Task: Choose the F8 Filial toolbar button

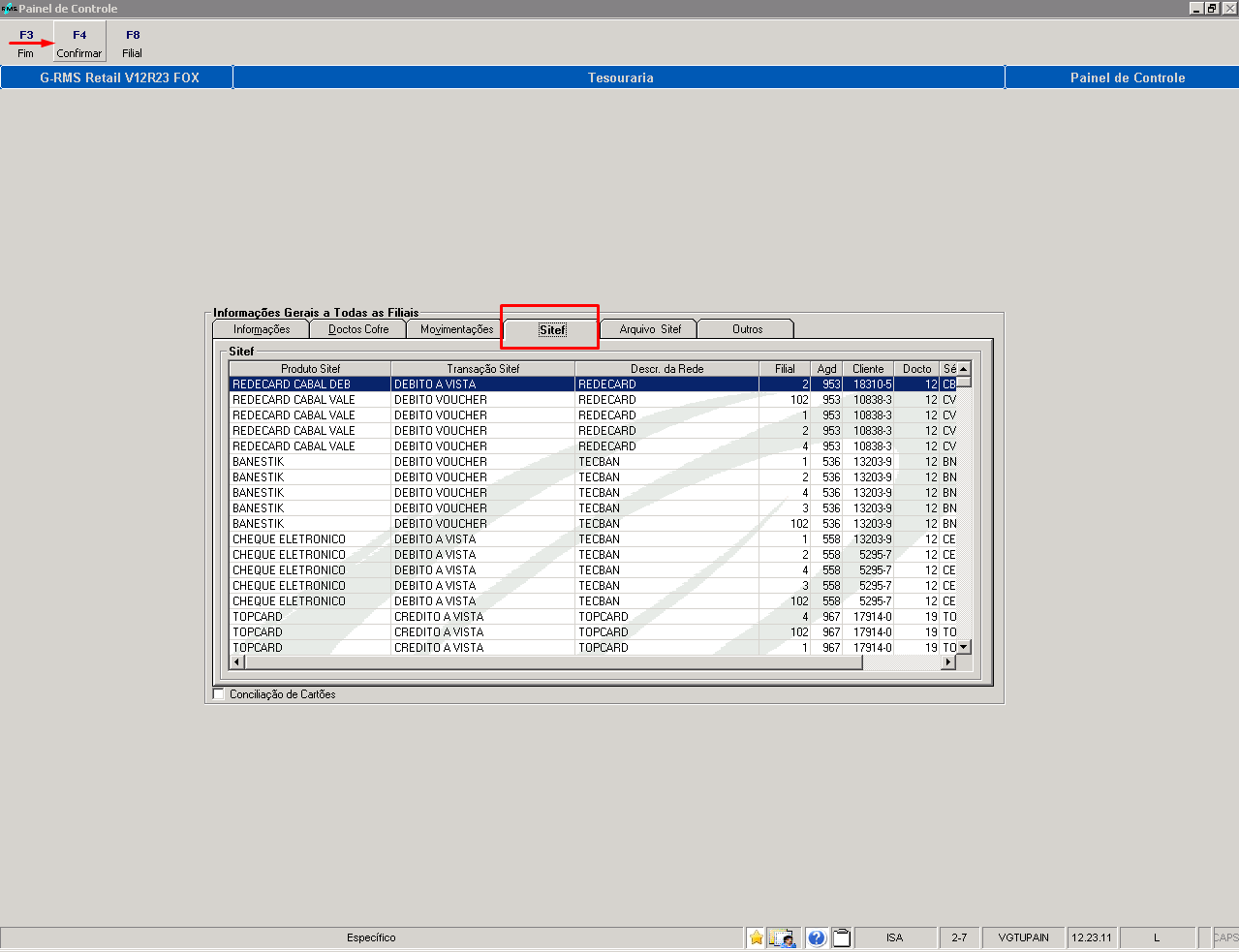Action: 133,44
